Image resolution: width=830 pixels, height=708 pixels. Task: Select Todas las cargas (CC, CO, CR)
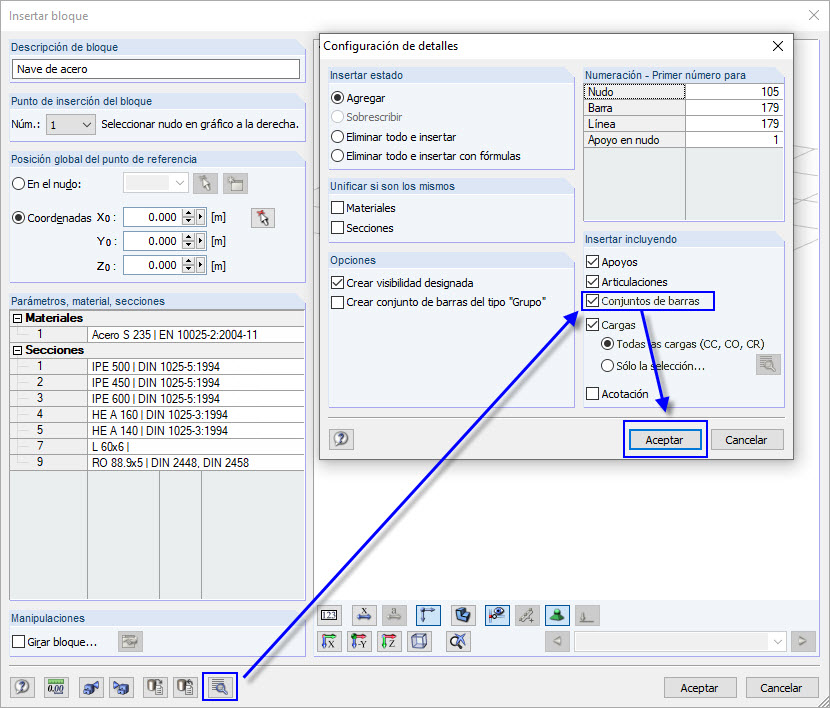pos(608,344)
